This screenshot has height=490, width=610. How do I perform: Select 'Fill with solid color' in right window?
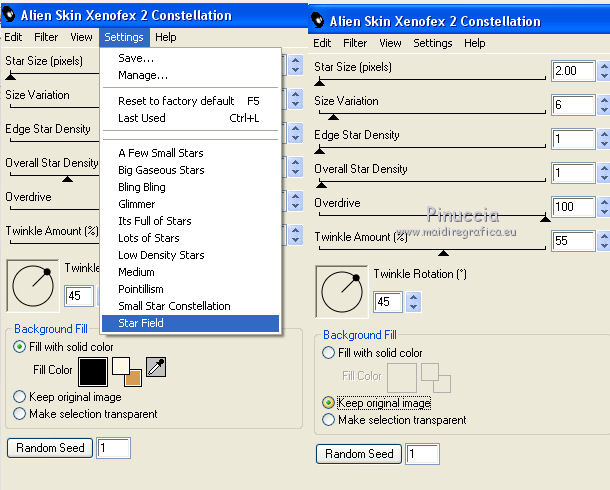click(372, 353)
